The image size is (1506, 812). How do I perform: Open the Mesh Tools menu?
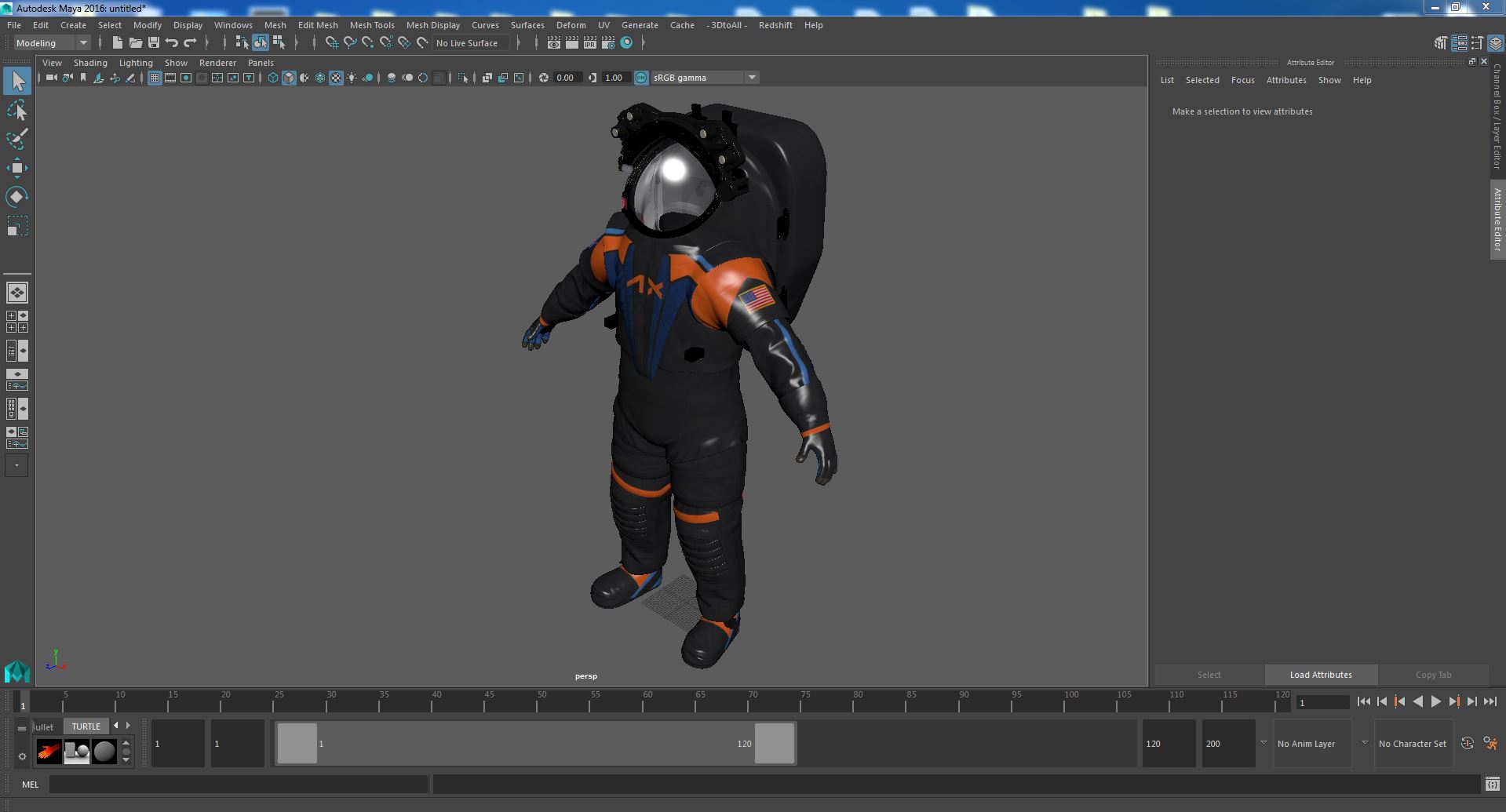coord(372,25)
